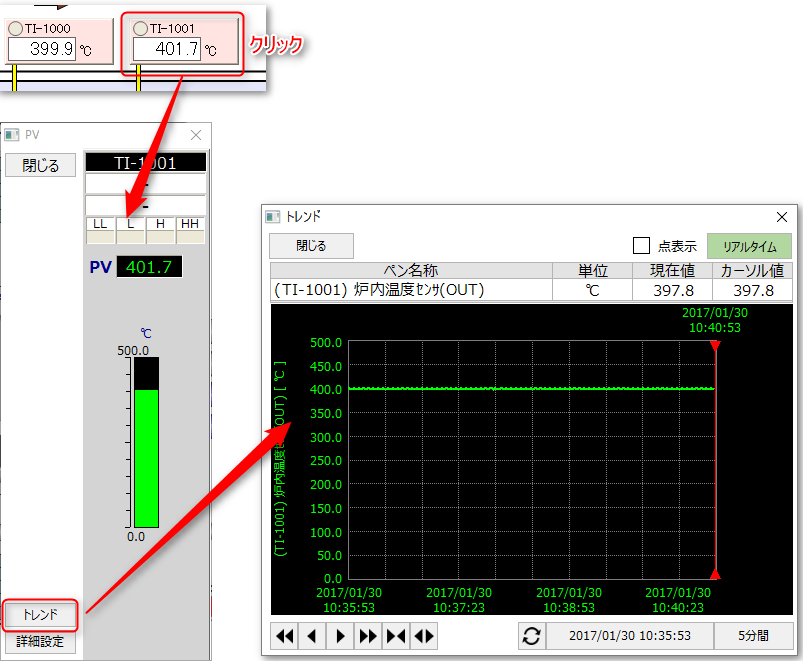
Task: Click 閉じる in the trend window
Action: tap(311, 245)
